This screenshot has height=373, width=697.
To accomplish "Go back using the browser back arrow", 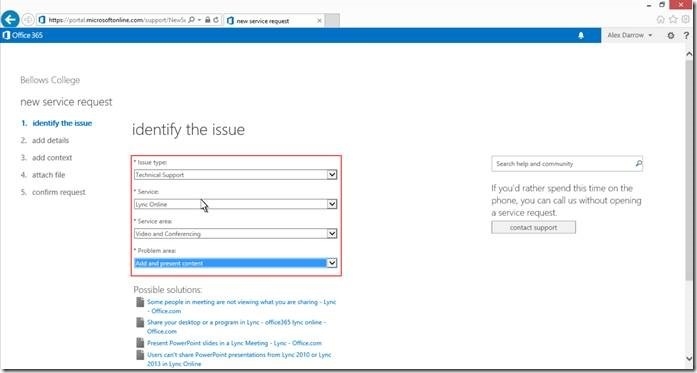I will (10, 20).
